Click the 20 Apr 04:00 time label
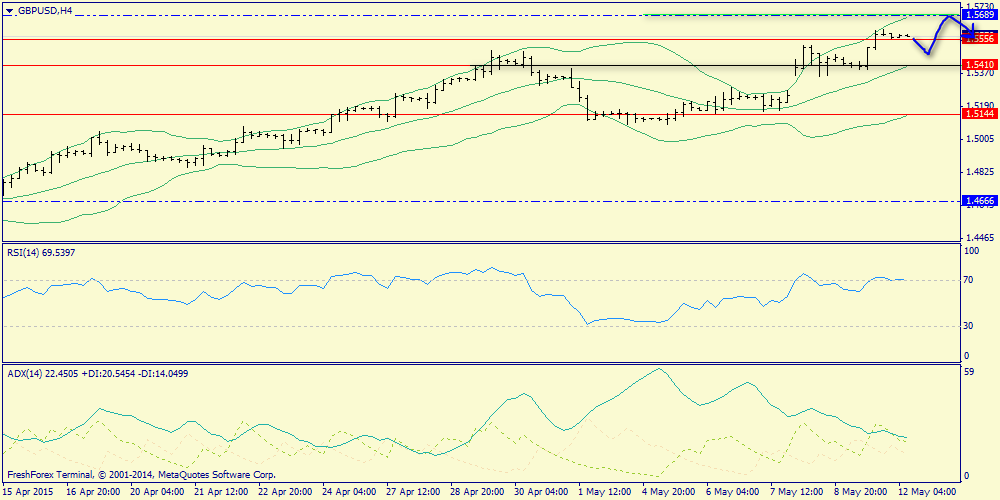The width and height of the screenshot is (1000, 500). tap(156, 492)
